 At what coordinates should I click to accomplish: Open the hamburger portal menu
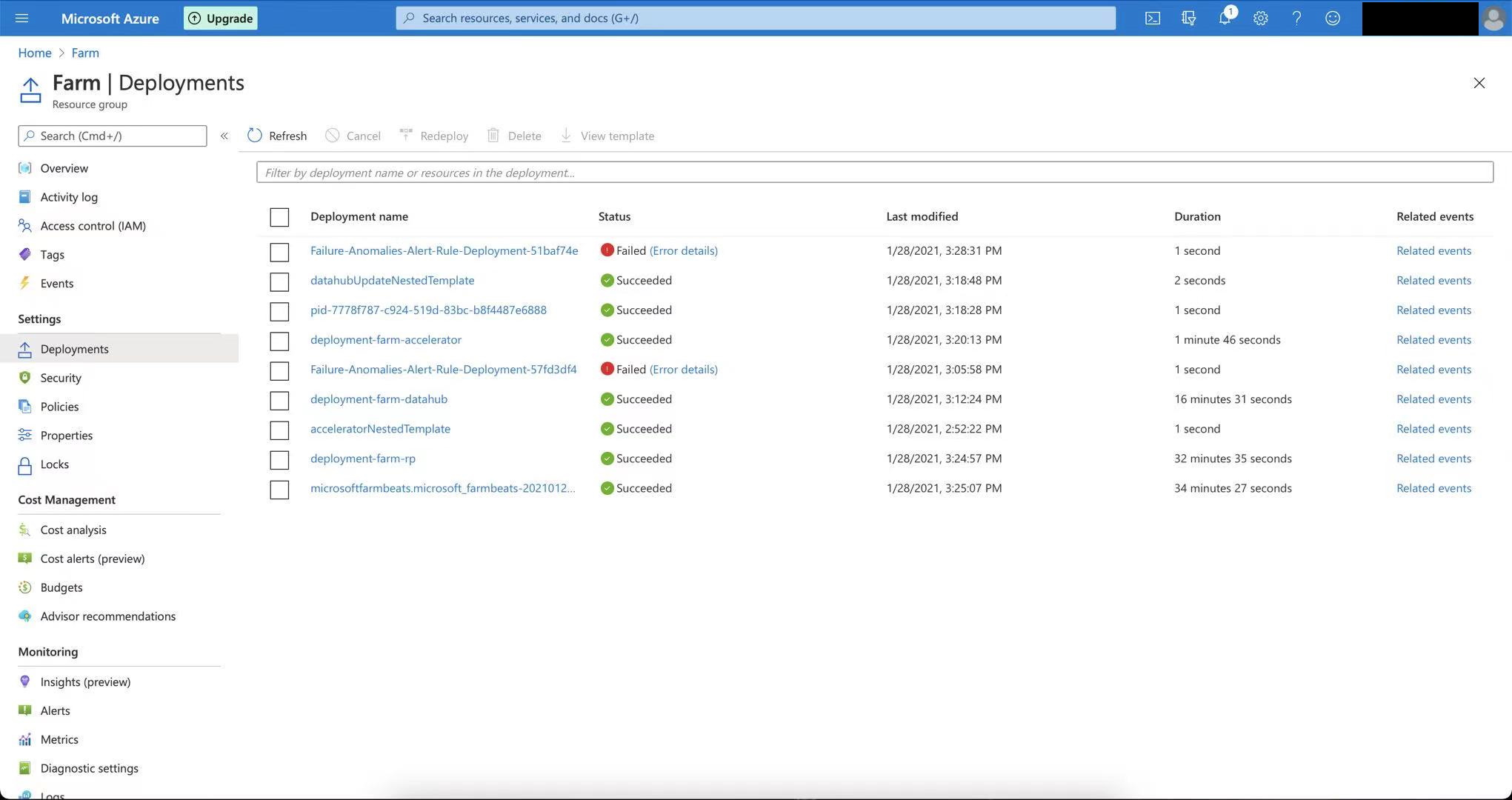(x=21, y=19)
